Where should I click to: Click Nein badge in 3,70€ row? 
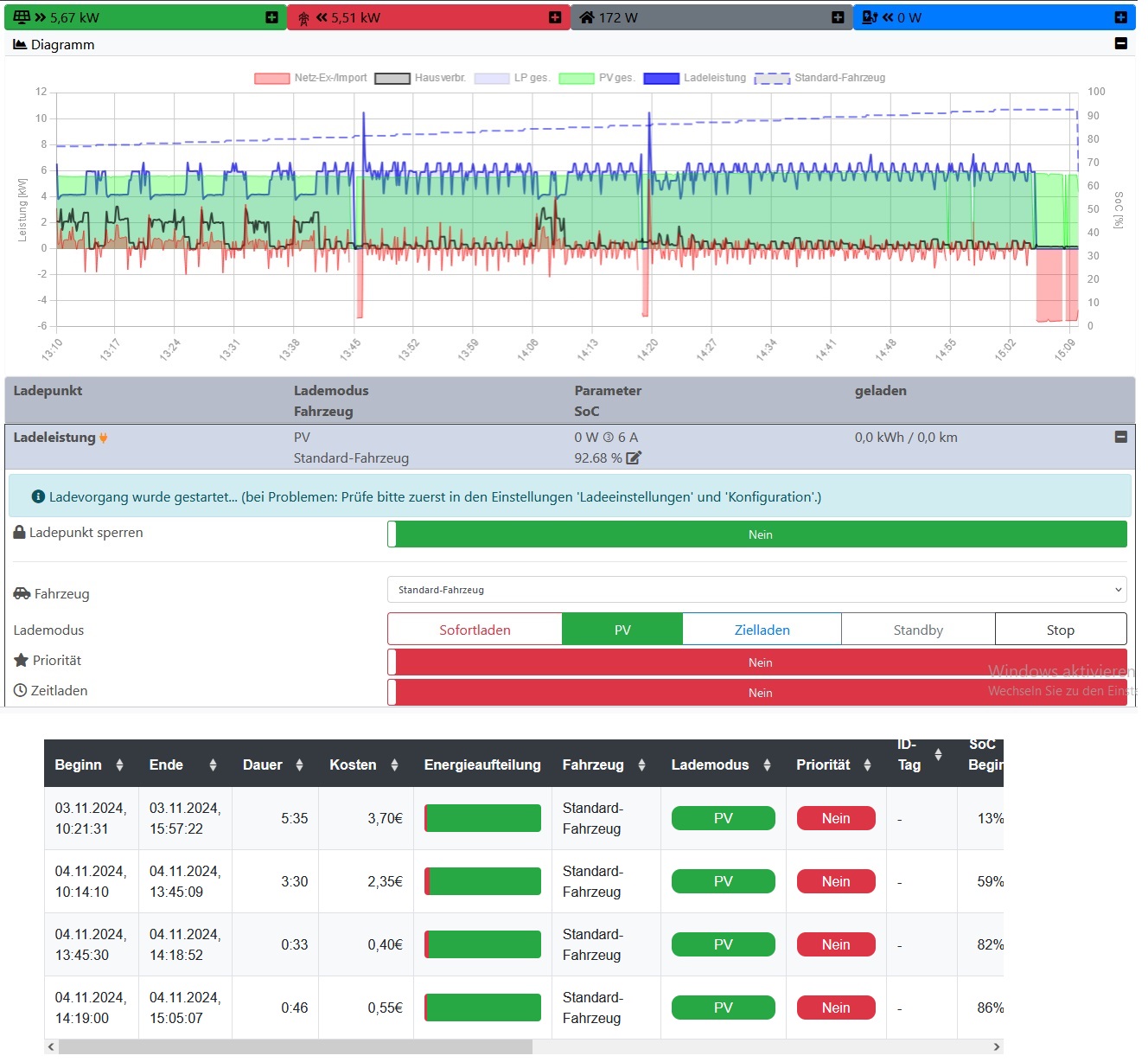(836, 818)
